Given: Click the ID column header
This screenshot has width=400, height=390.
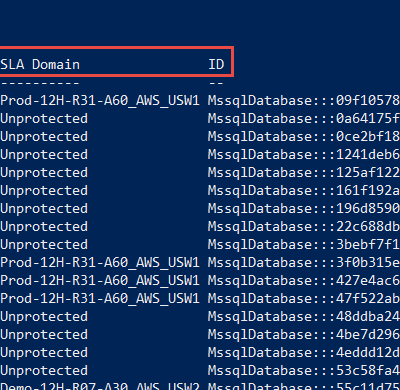Looking at the screenshot, I should [216, 64].
